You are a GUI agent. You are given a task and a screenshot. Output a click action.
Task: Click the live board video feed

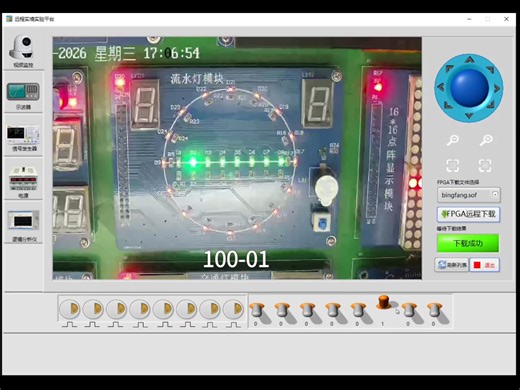tap(237, 158)
